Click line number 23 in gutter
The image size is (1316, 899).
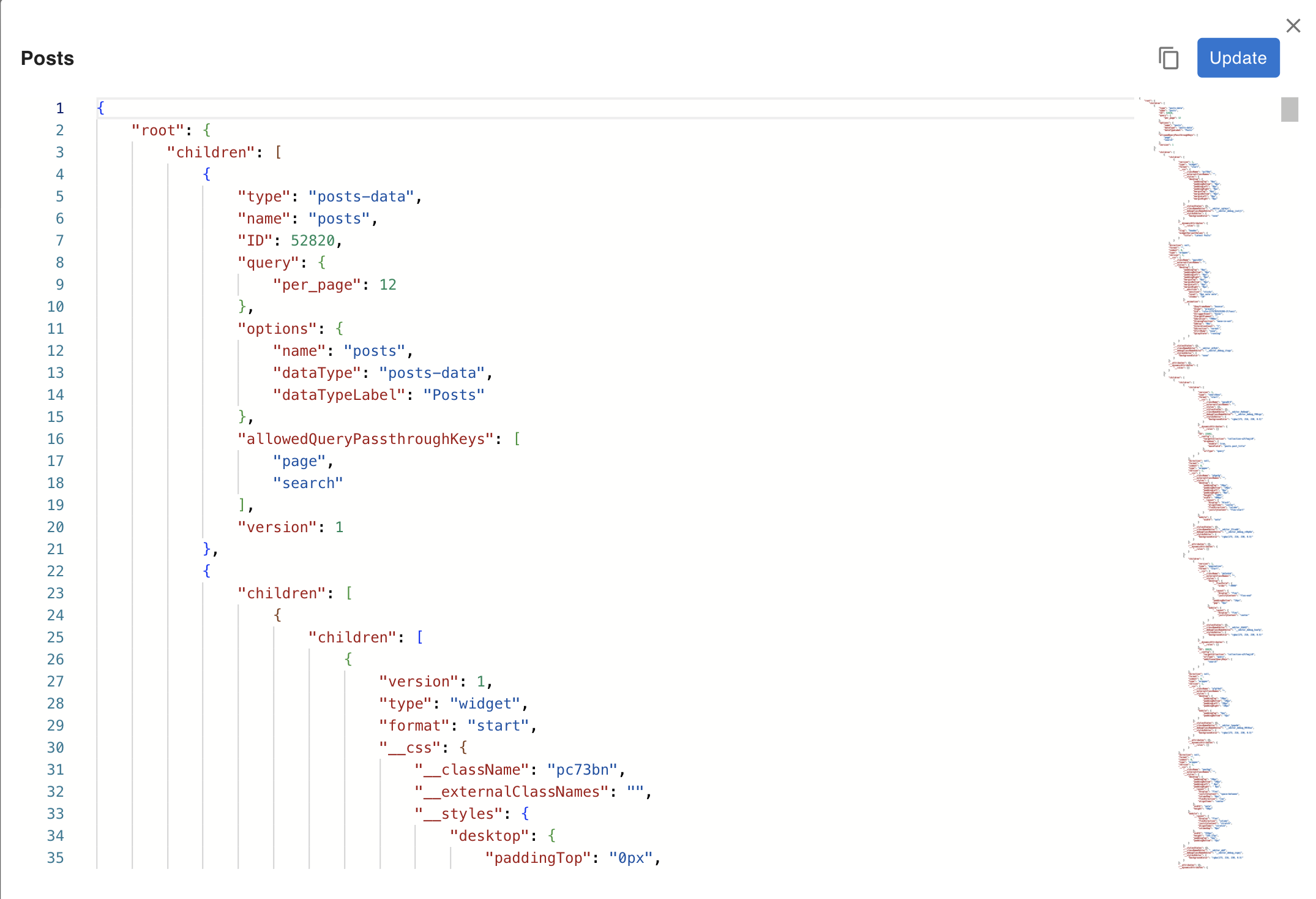pos(55,593)
